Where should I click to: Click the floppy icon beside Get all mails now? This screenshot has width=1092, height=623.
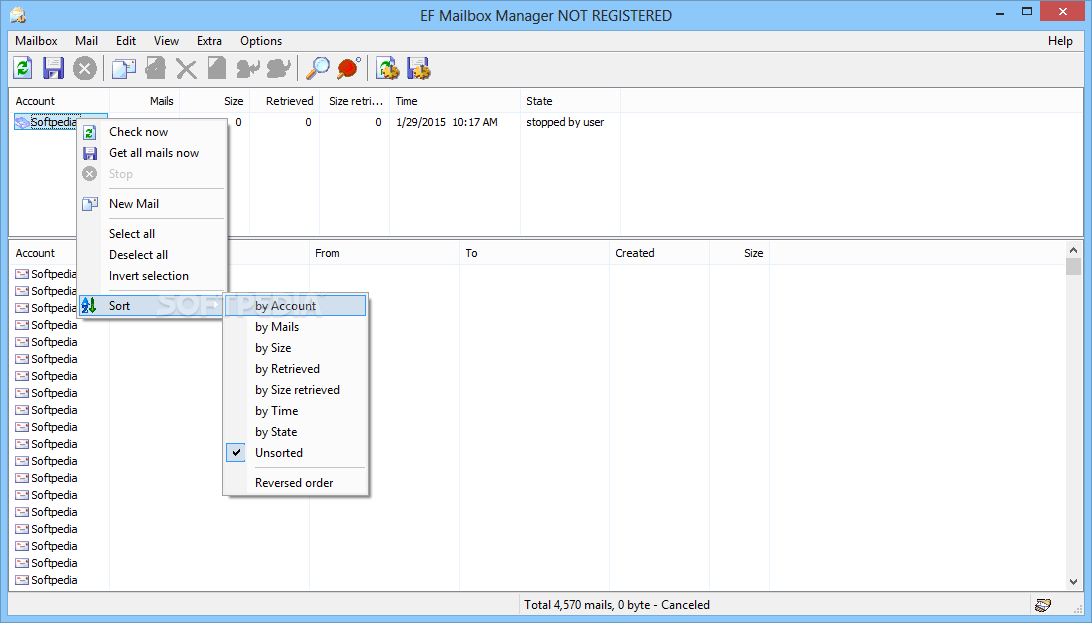click(90, 153)
